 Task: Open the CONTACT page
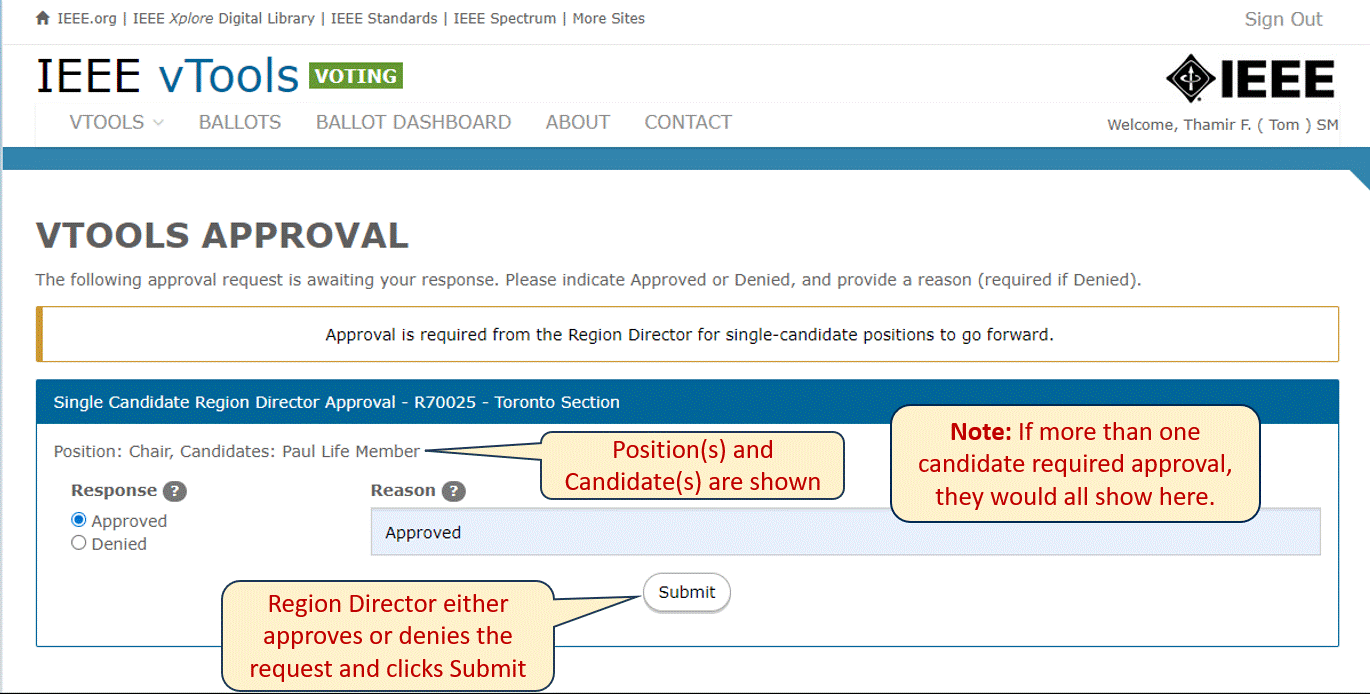tap(688, 122)
